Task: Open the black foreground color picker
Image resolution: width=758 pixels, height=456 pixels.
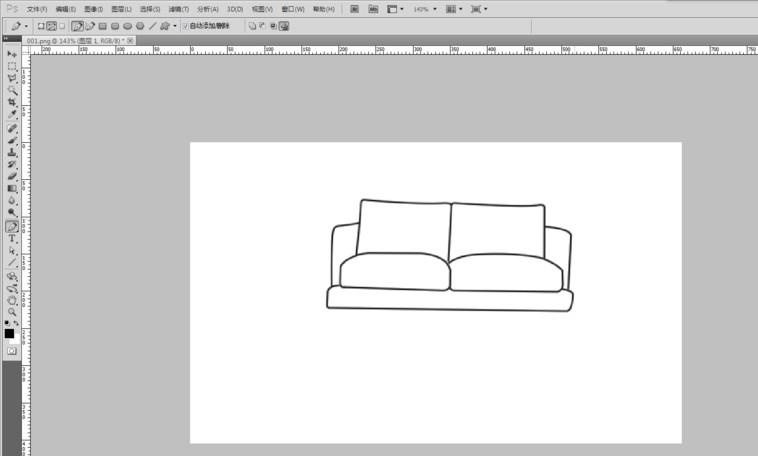Action: pyautogui.click(x=9, y=333)
